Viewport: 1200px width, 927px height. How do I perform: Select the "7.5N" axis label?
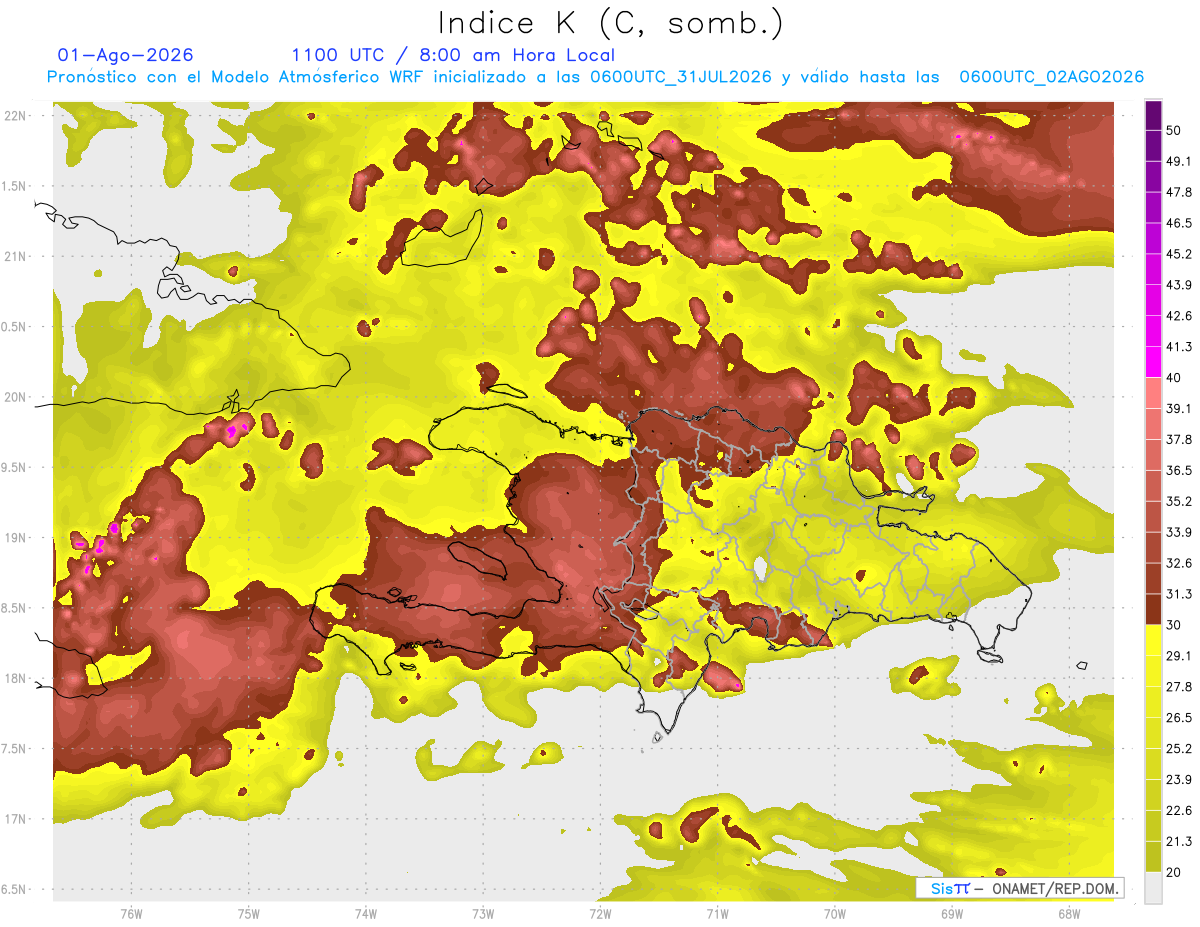click(x=15, y=749)
